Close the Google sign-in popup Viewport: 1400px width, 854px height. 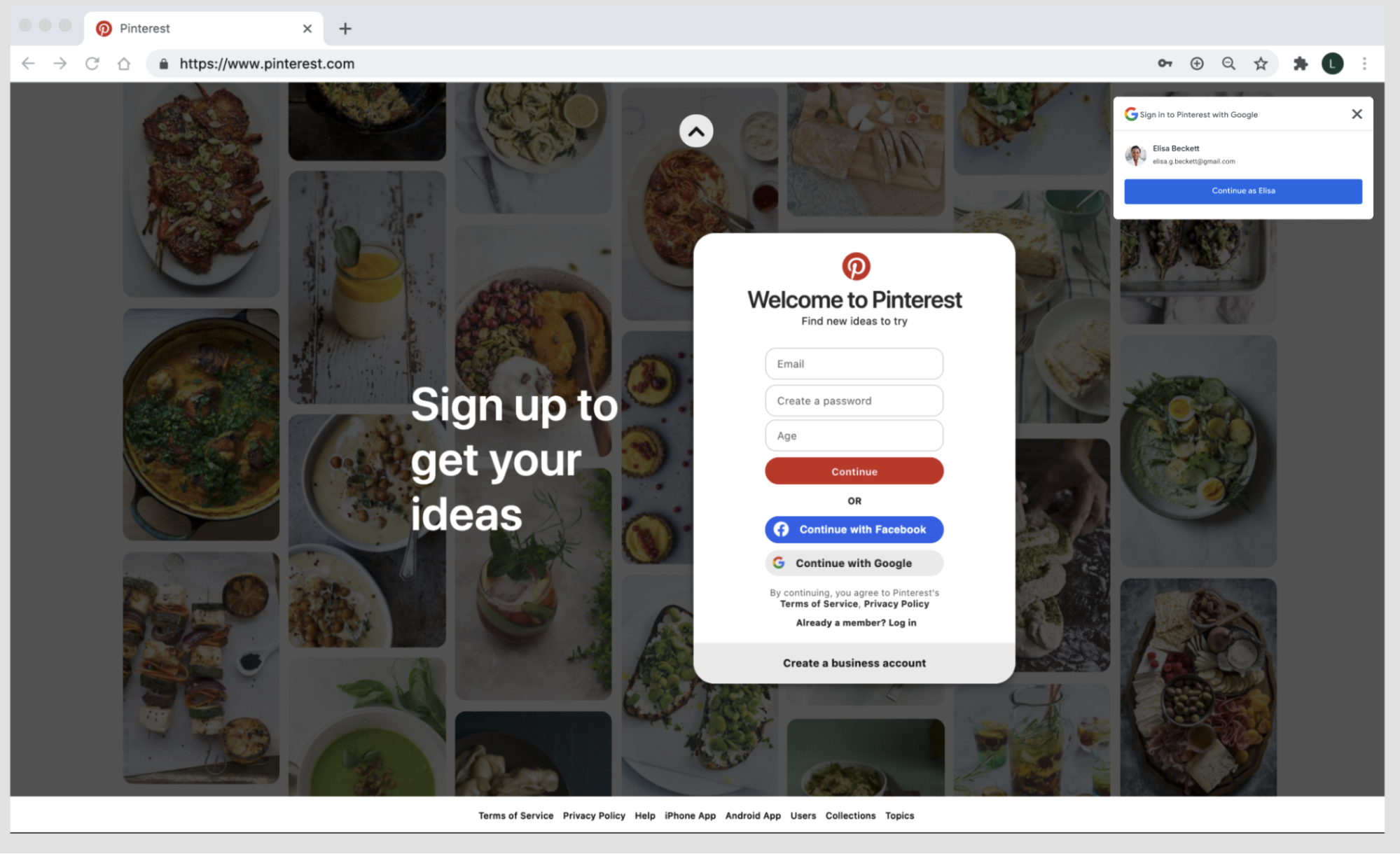[x=1356, y=113]
